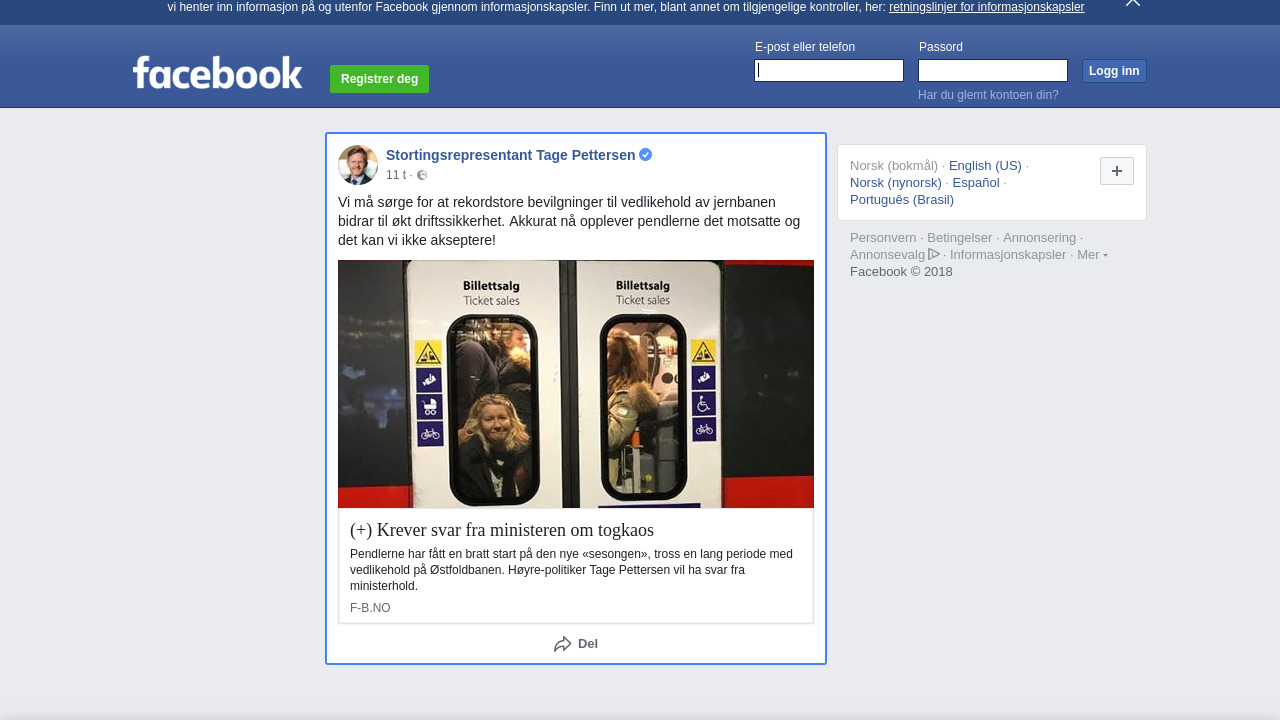Screen dimensions: 1280x720
Task: Switch language to Norsk (nynorsk)
Action: pyautogui.click(x=896, y=183)
